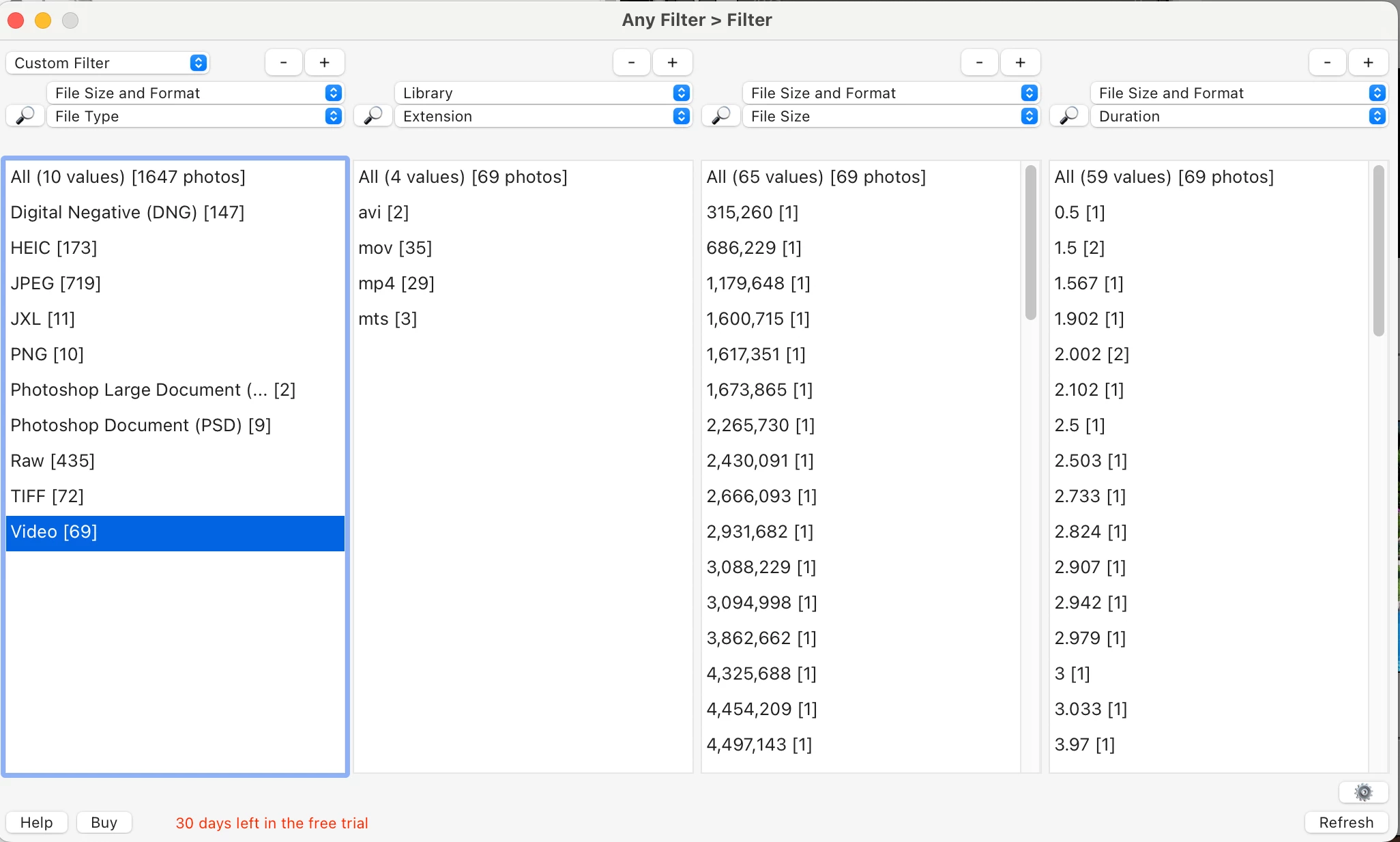Screen dimensions: 1400x842
Task: Select the TIFF [72] file type
Action: pyautogui.click(x=175, y=497)
